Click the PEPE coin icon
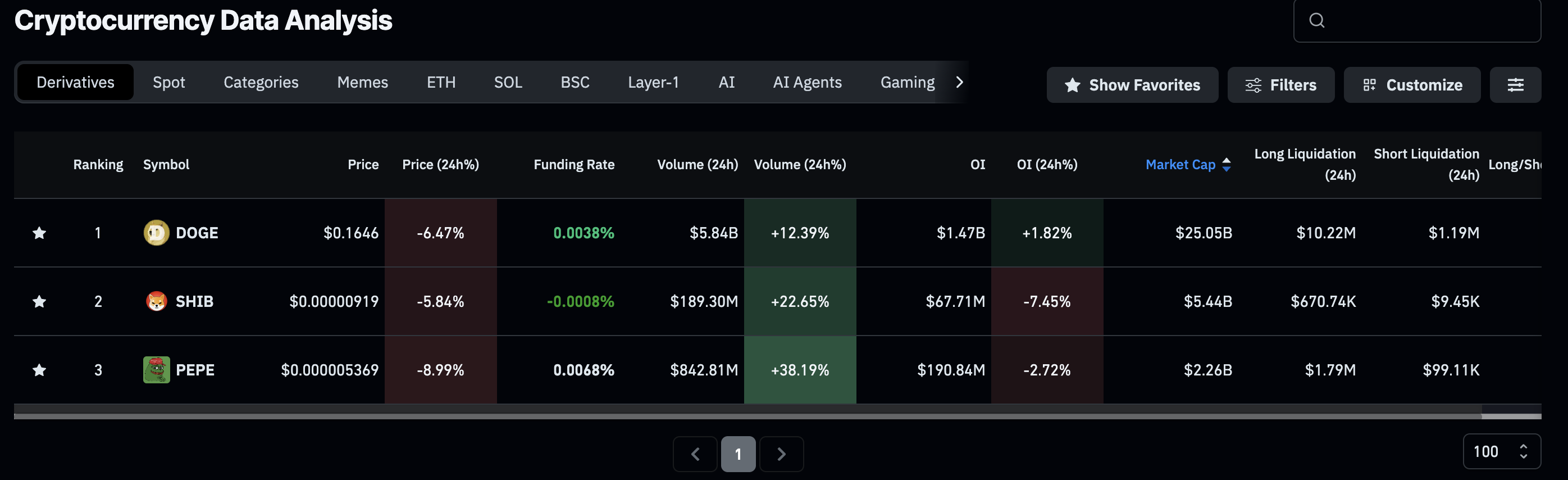 pos(156,370)
